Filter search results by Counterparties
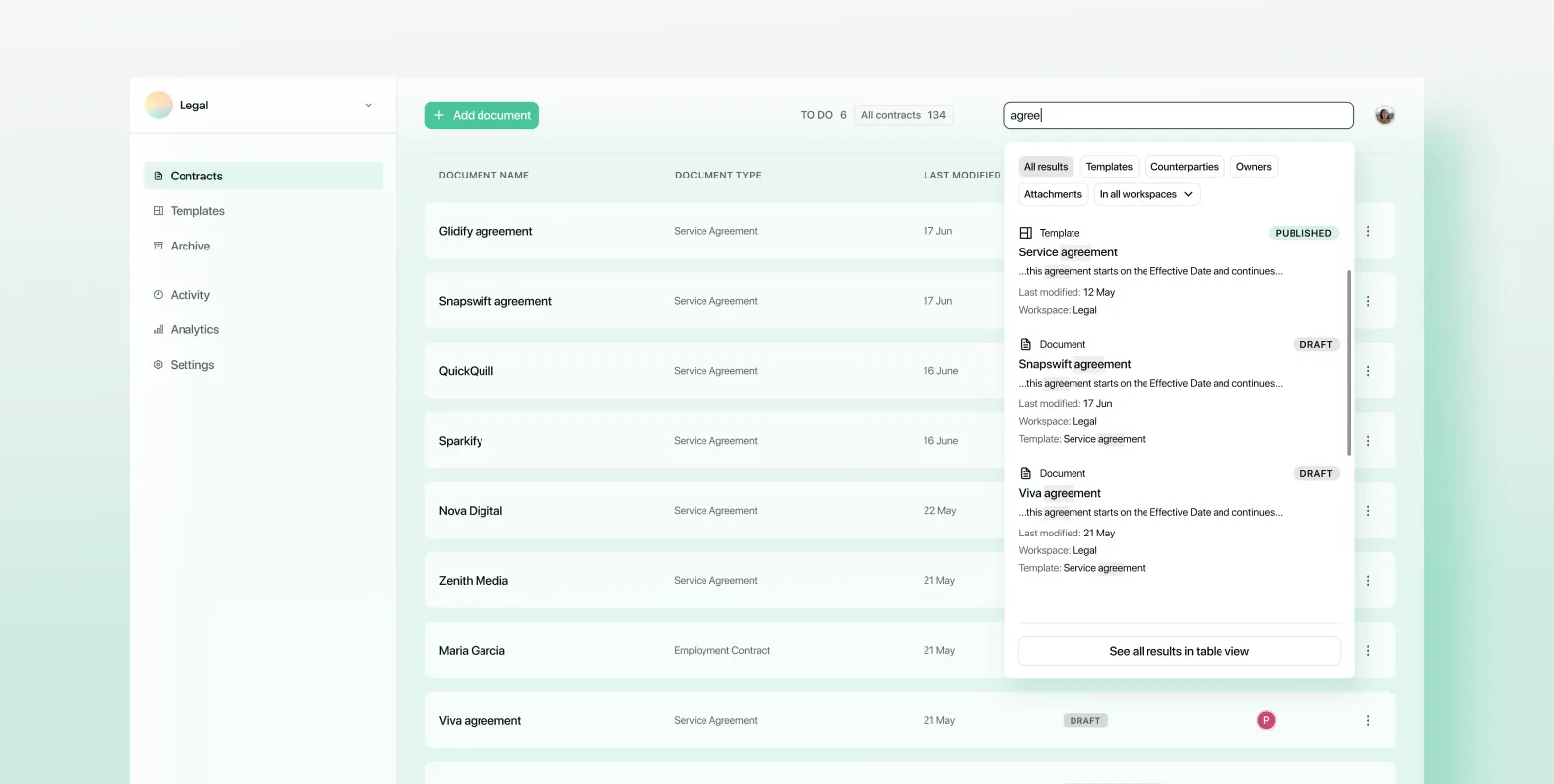The width and height of the screenshot is (1554, 784). pyautogui.click(x=1184, y=167)
